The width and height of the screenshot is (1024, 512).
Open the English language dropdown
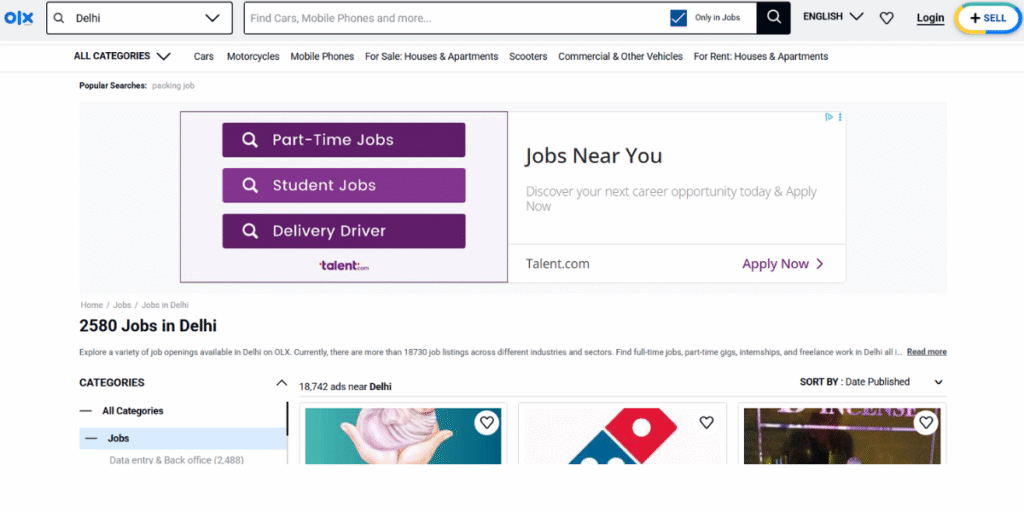833,17
